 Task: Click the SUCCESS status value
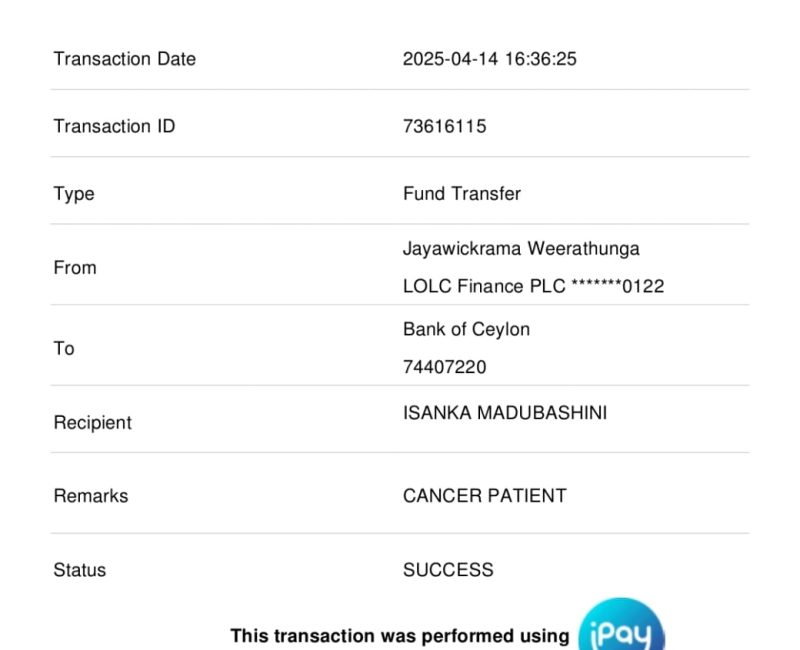click(x=448, y=570)
